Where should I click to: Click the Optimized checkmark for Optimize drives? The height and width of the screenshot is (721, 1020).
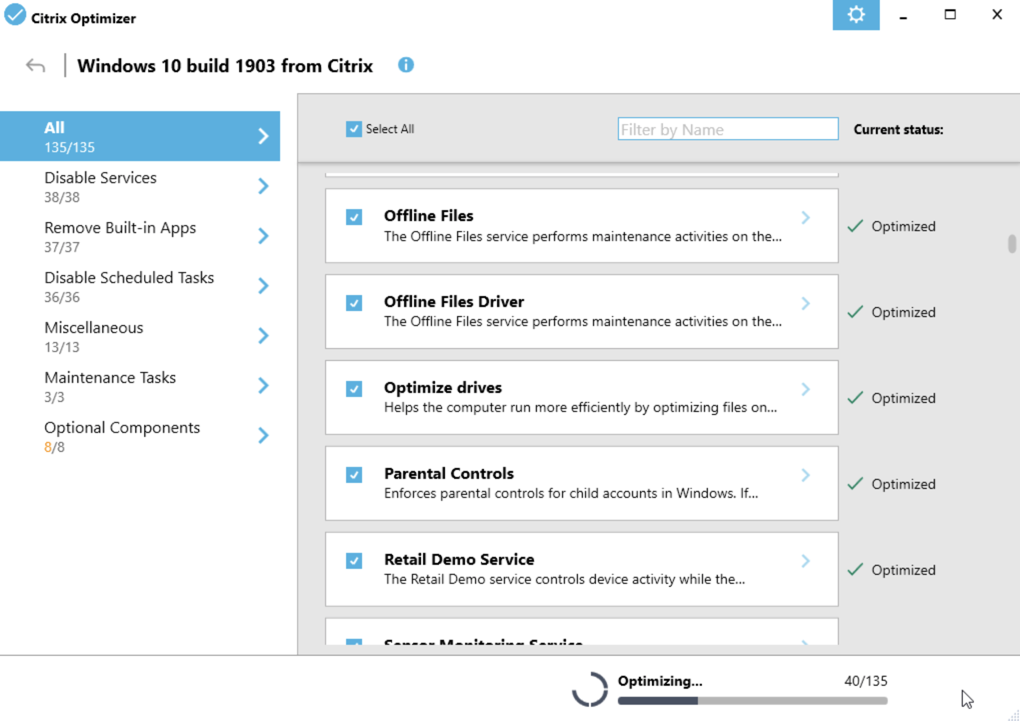point(855,398)
